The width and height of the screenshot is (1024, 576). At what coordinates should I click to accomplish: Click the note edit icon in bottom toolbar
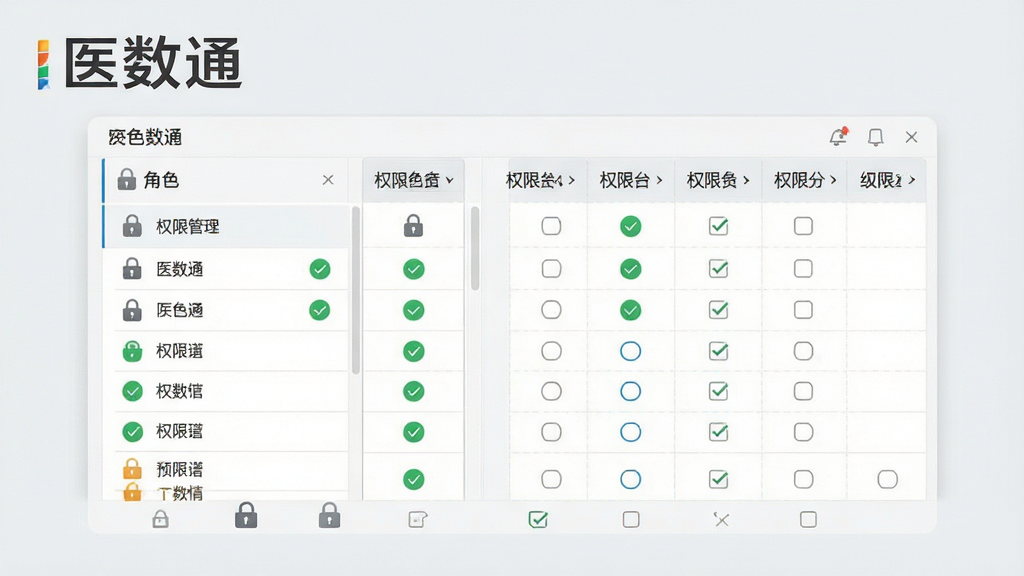click(x=417, y=519)
